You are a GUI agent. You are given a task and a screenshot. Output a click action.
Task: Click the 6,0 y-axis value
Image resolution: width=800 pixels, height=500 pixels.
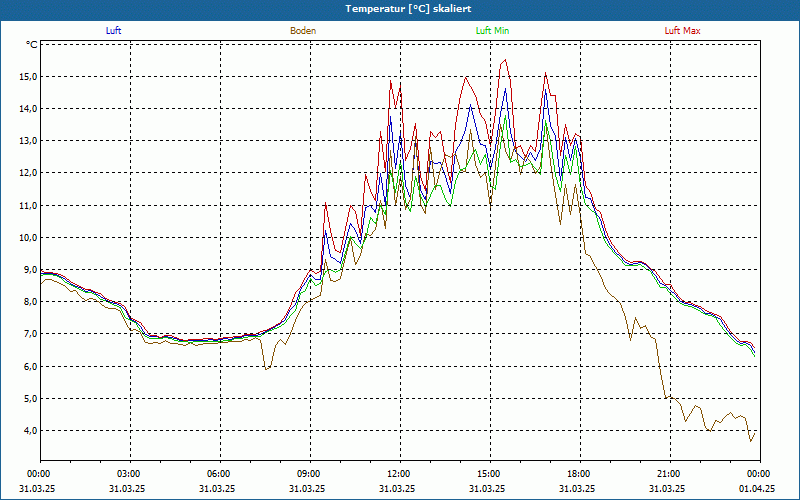click(x=31, y=366)
